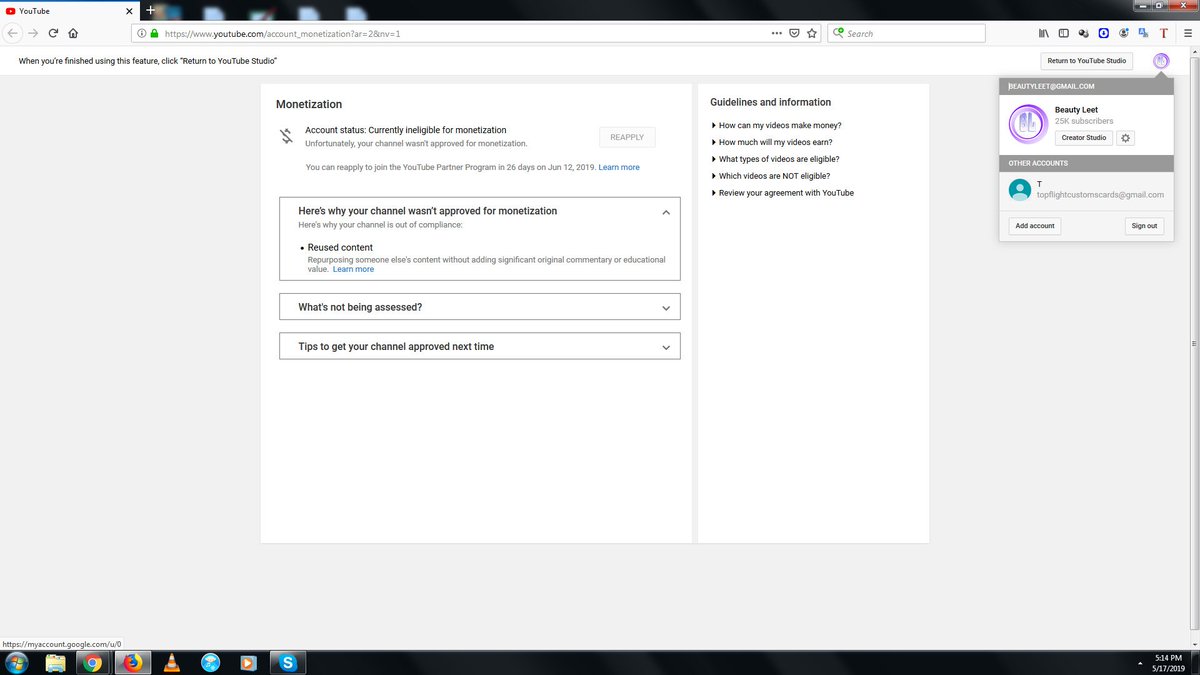The width and height of the screenshot is (1200, 675).
Task: Click the channel avatar in top bar
Action: pos(1161,61)
